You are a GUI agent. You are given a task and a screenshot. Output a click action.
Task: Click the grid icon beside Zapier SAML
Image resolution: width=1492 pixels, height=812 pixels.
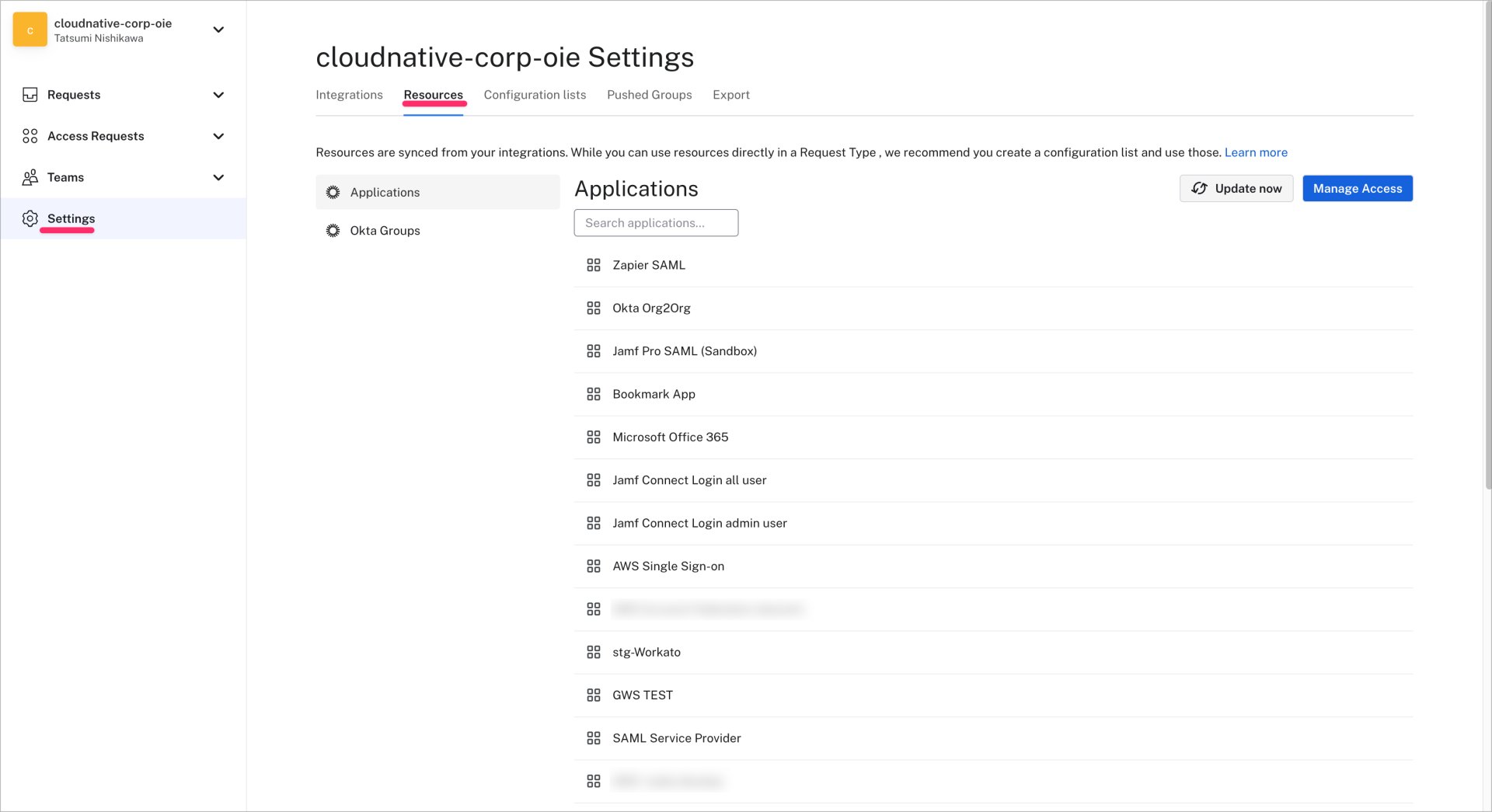[x=594, y=265]
